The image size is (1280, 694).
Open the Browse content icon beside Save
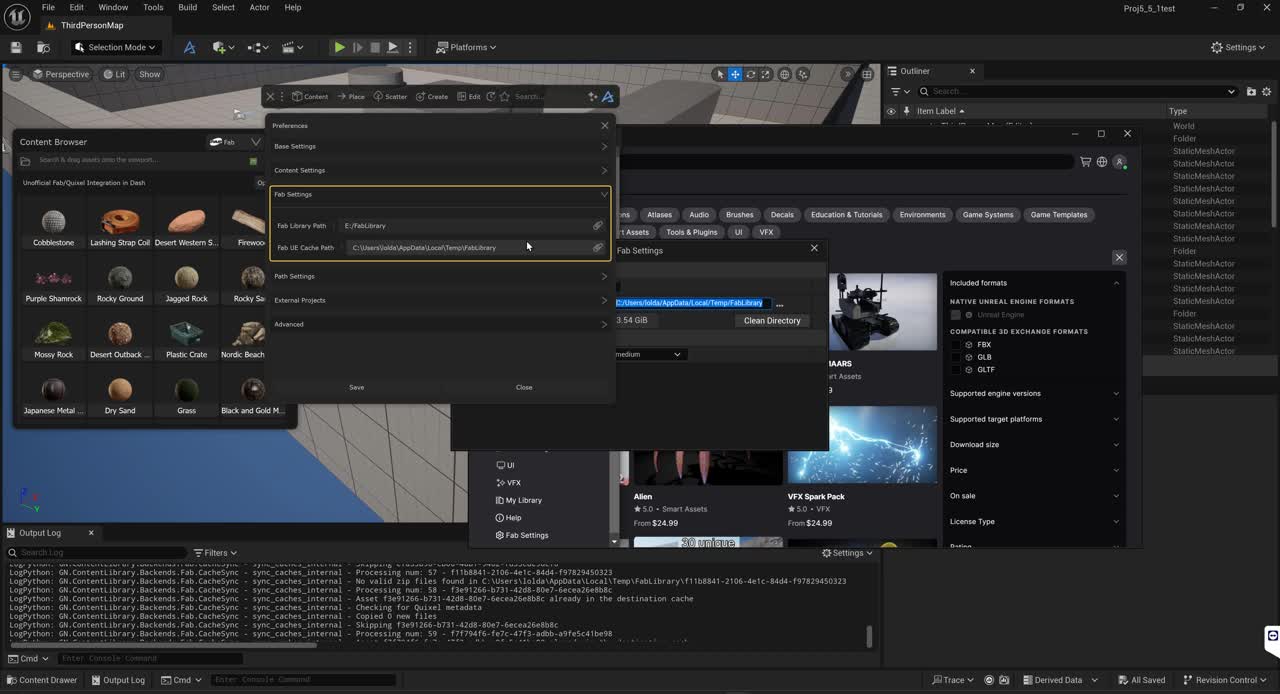tap(43, 47)
